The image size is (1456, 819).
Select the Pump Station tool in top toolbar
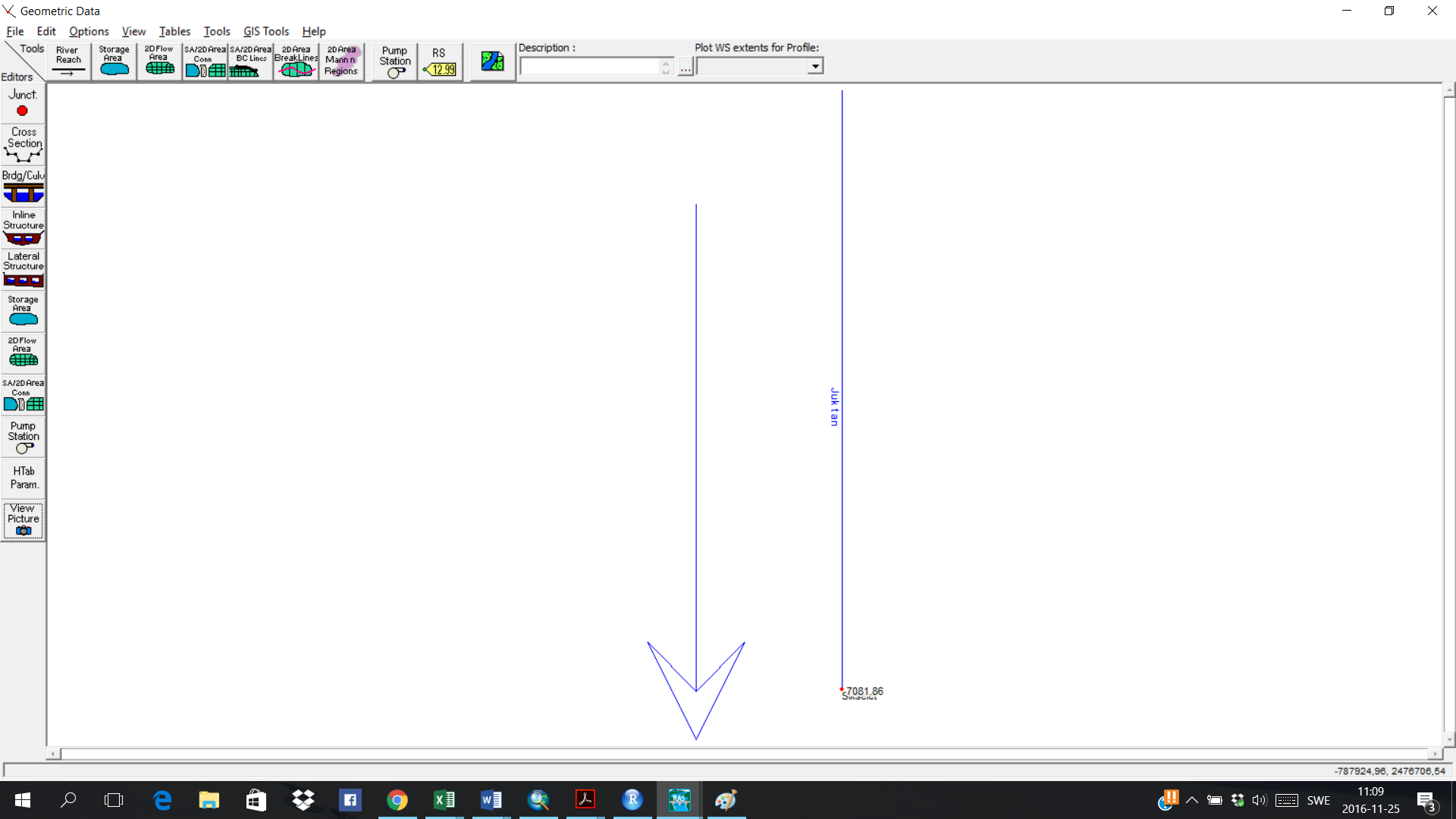[x=394, y=61]
